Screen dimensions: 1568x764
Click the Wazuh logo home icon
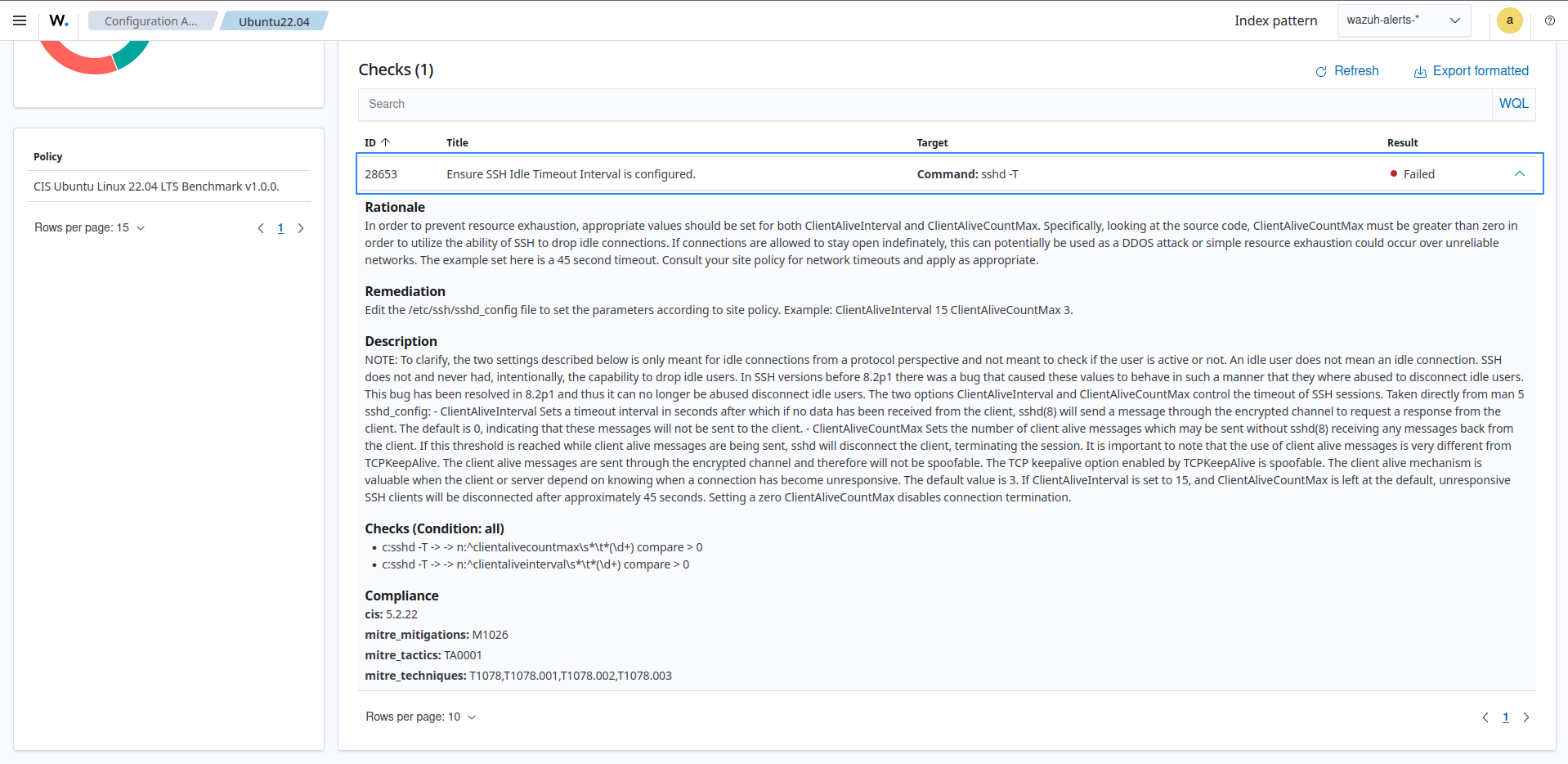tap(59, 20)
